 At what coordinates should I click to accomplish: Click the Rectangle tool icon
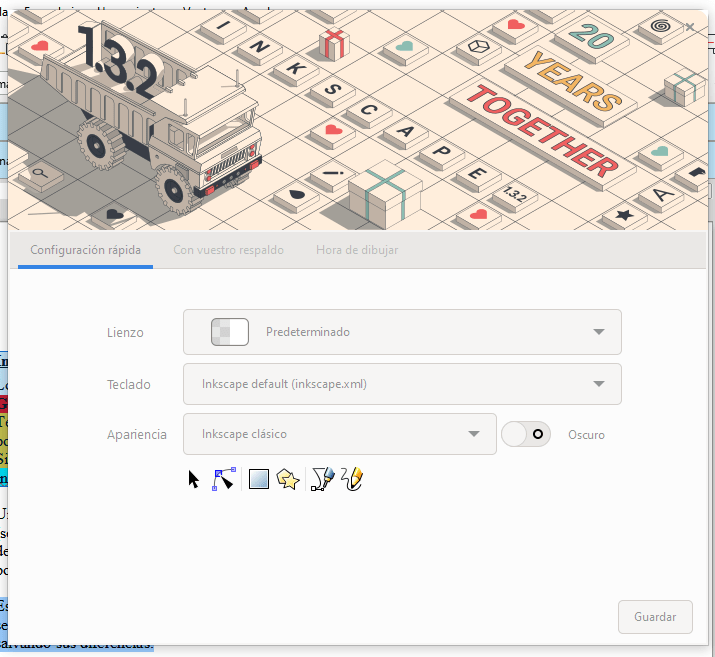(x=259, y=480)
